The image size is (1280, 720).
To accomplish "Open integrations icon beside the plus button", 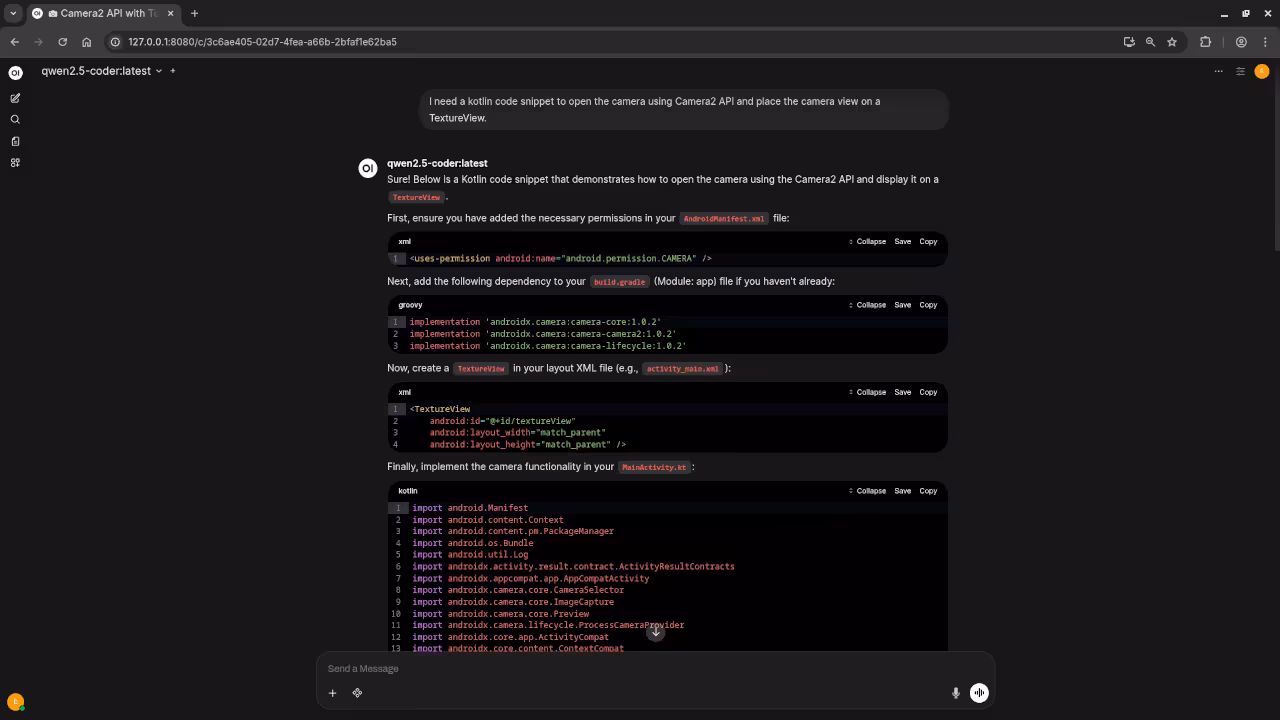I will point(357,693).
